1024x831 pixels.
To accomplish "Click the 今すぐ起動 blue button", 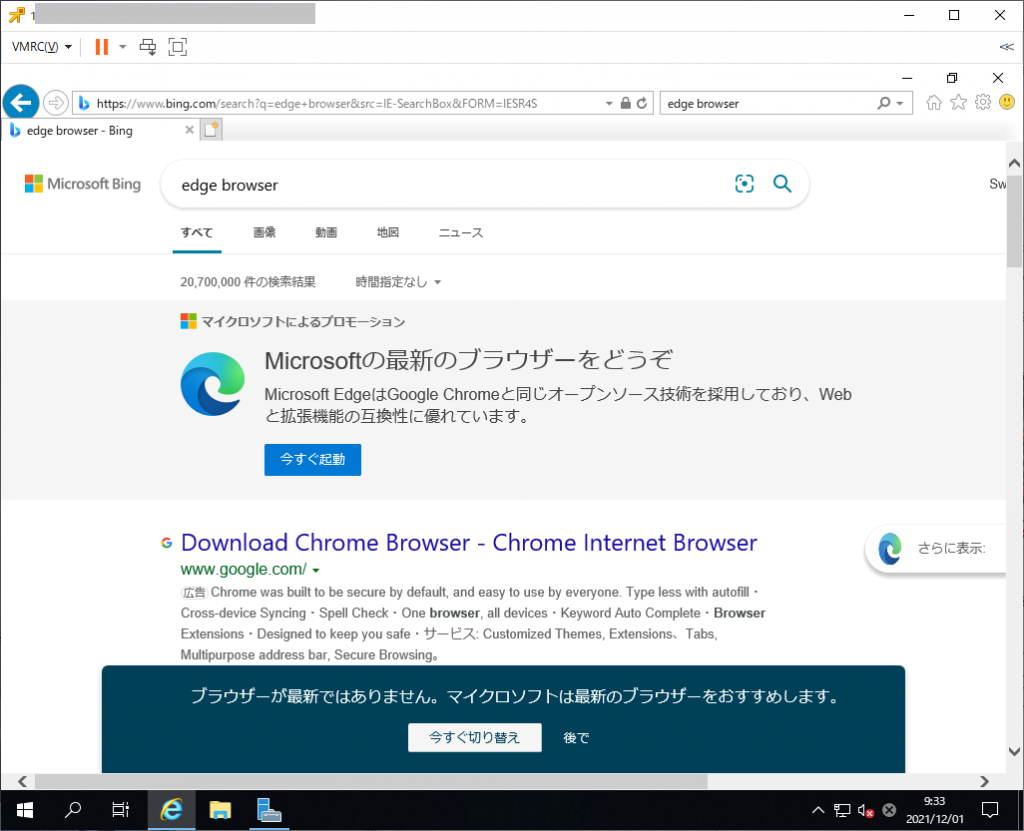I will tap(313, 459).
